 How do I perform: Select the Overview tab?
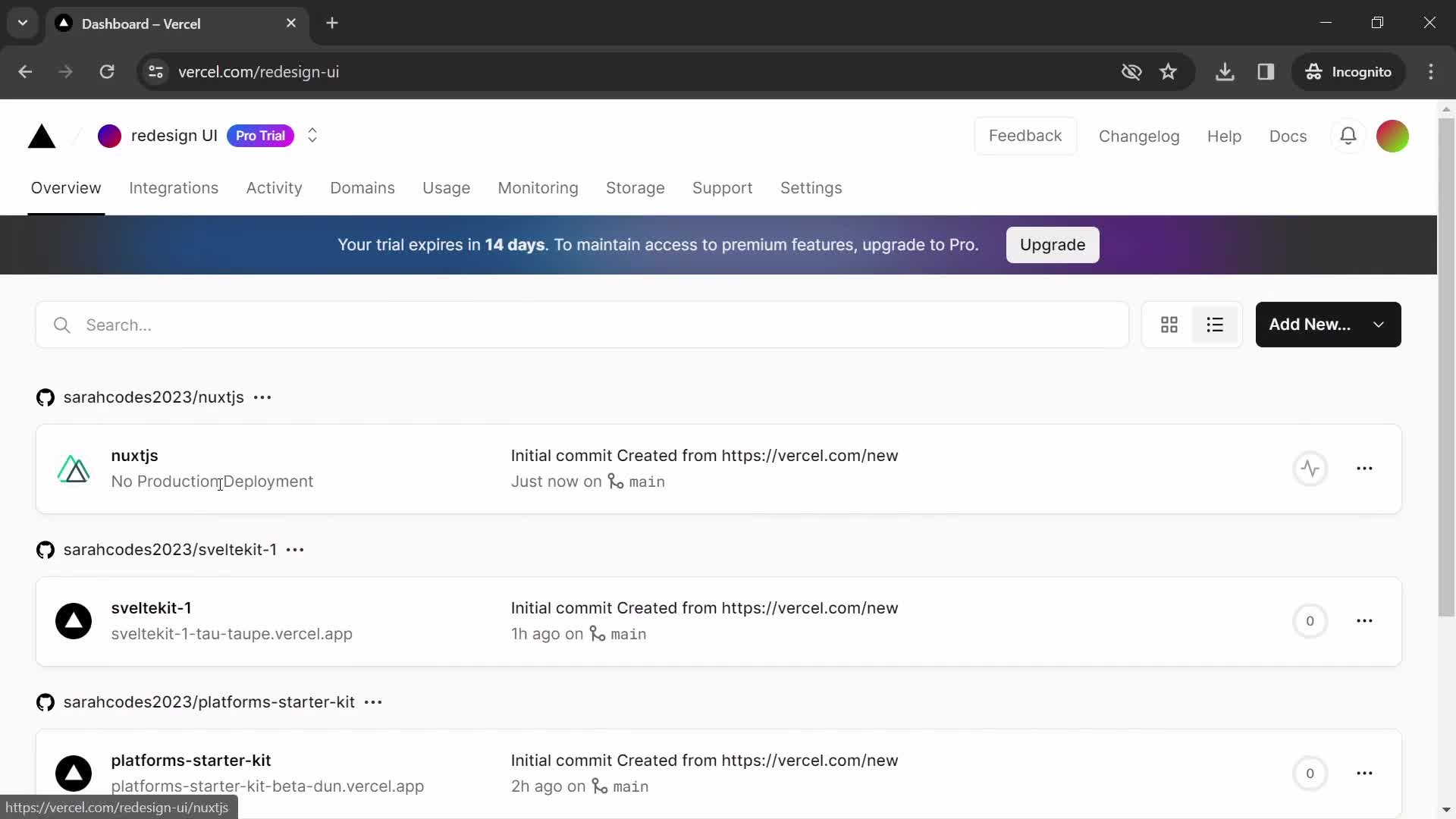click(x=66, y=188)
